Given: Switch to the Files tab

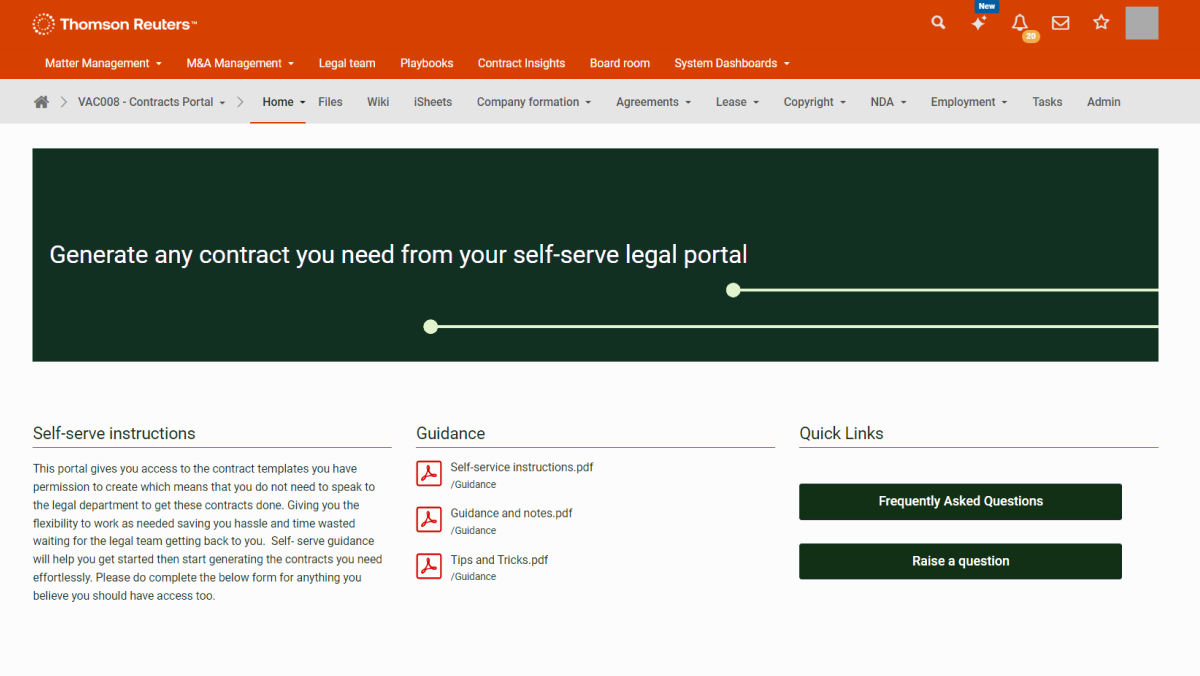Looking at the screenshot, I should pos(330,102).
